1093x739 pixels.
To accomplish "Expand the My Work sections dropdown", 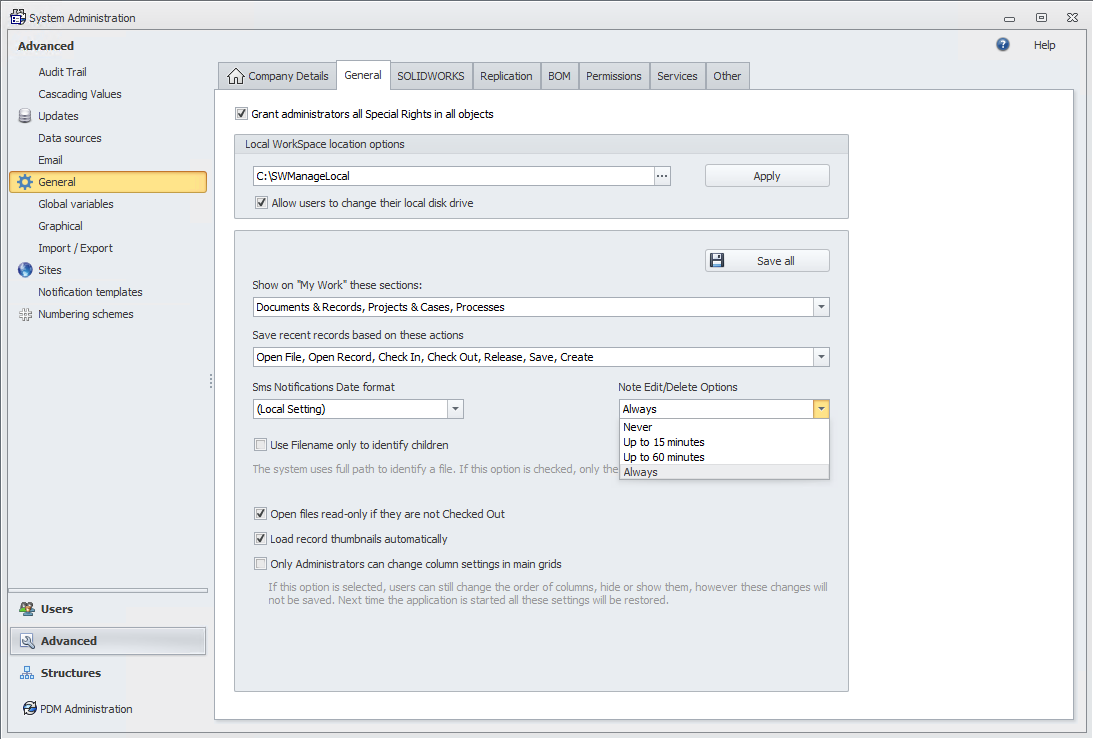I will (821, 307).
